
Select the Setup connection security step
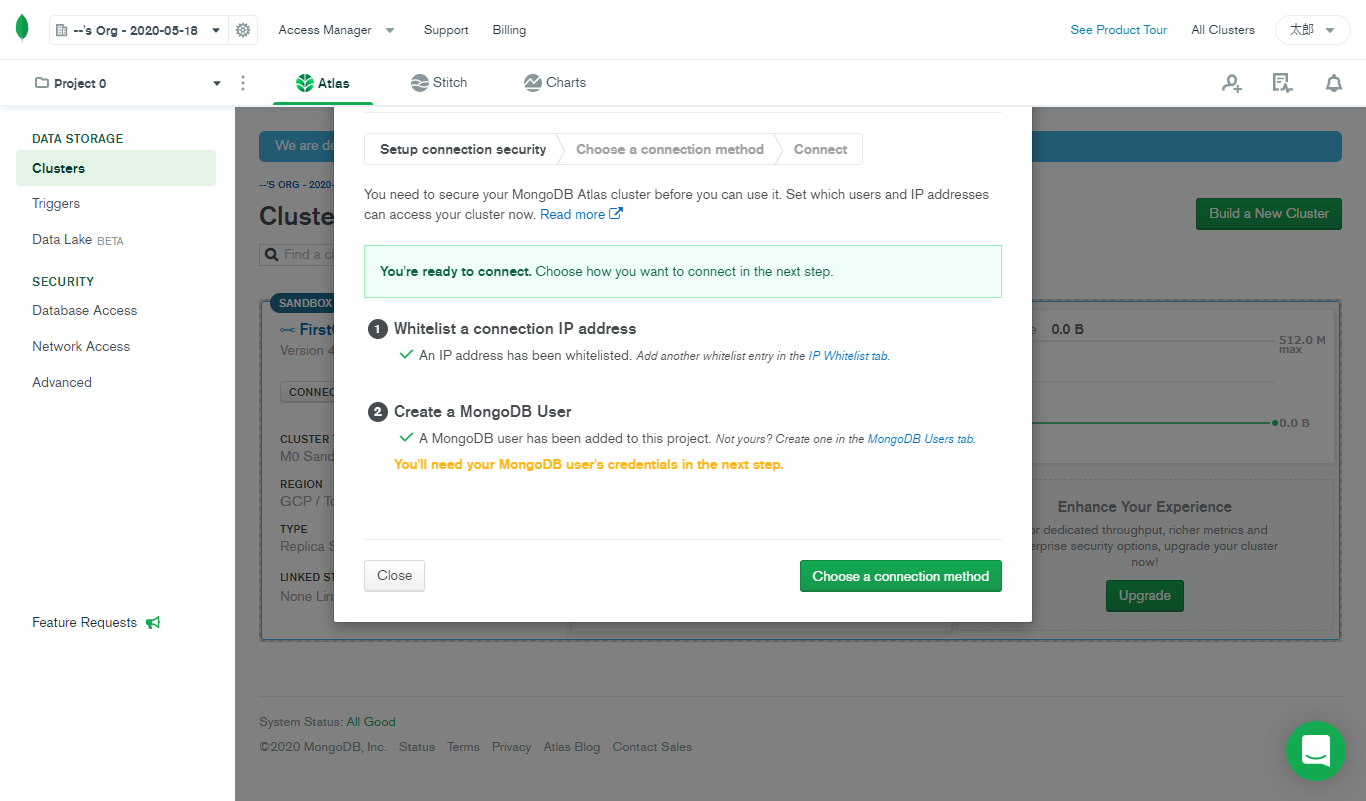(x=463, y=149)
